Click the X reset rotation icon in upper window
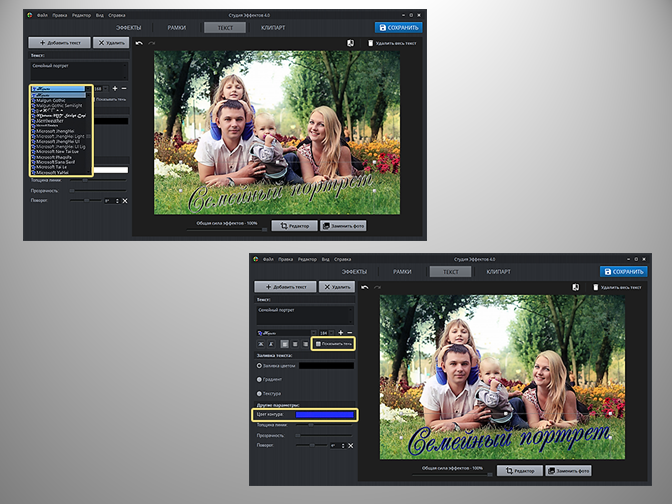 click(x=124, y=201)
